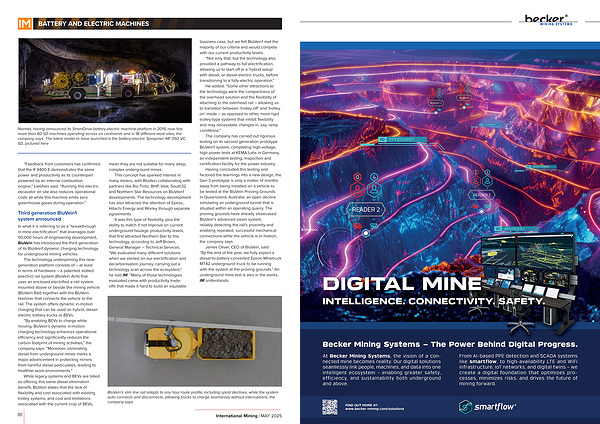The width and height of the screenshot is (600, 424).
Task: Click the large red person icon above Reader 2
Action: click(357, 189)
